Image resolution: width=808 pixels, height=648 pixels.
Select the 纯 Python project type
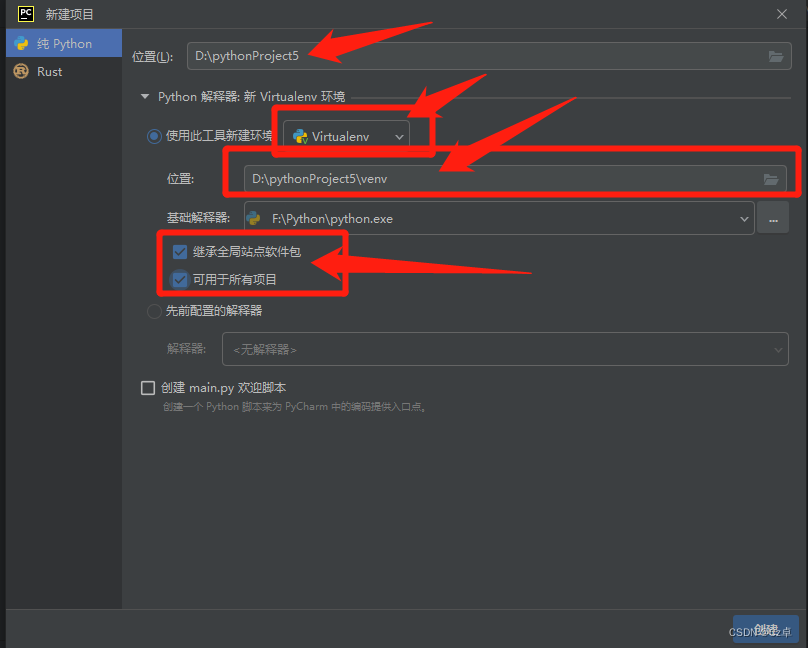click(64, 43)
